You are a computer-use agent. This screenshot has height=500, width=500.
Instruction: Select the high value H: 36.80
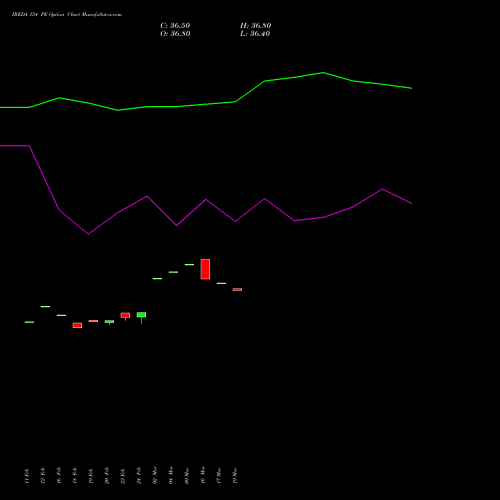pos(255,26)
